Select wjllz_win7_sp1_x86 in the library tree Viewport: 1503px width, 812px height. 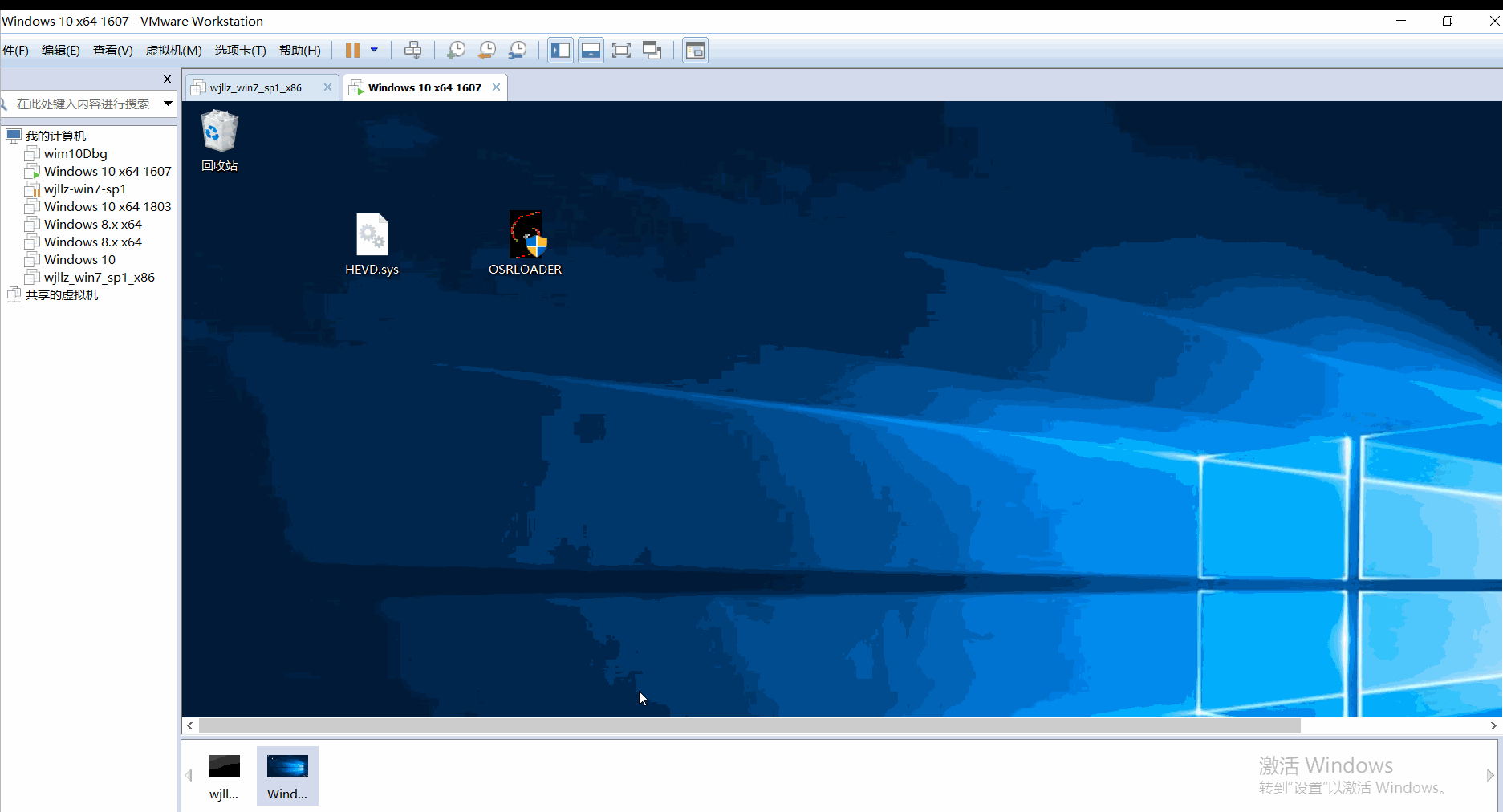click(100, 277)
